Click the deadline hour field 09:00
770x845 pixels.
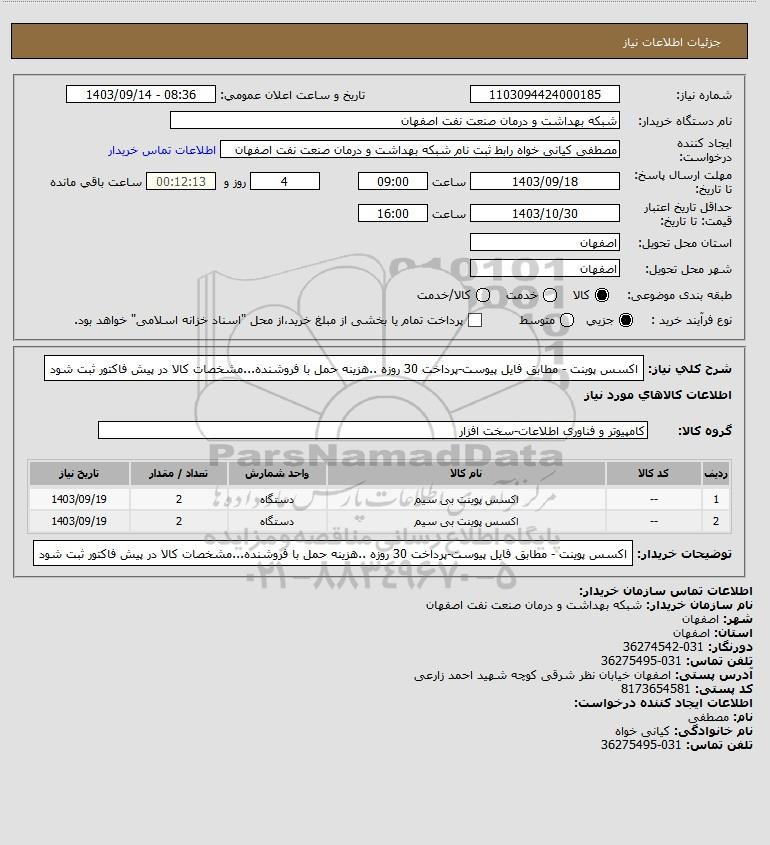(393, 182)
